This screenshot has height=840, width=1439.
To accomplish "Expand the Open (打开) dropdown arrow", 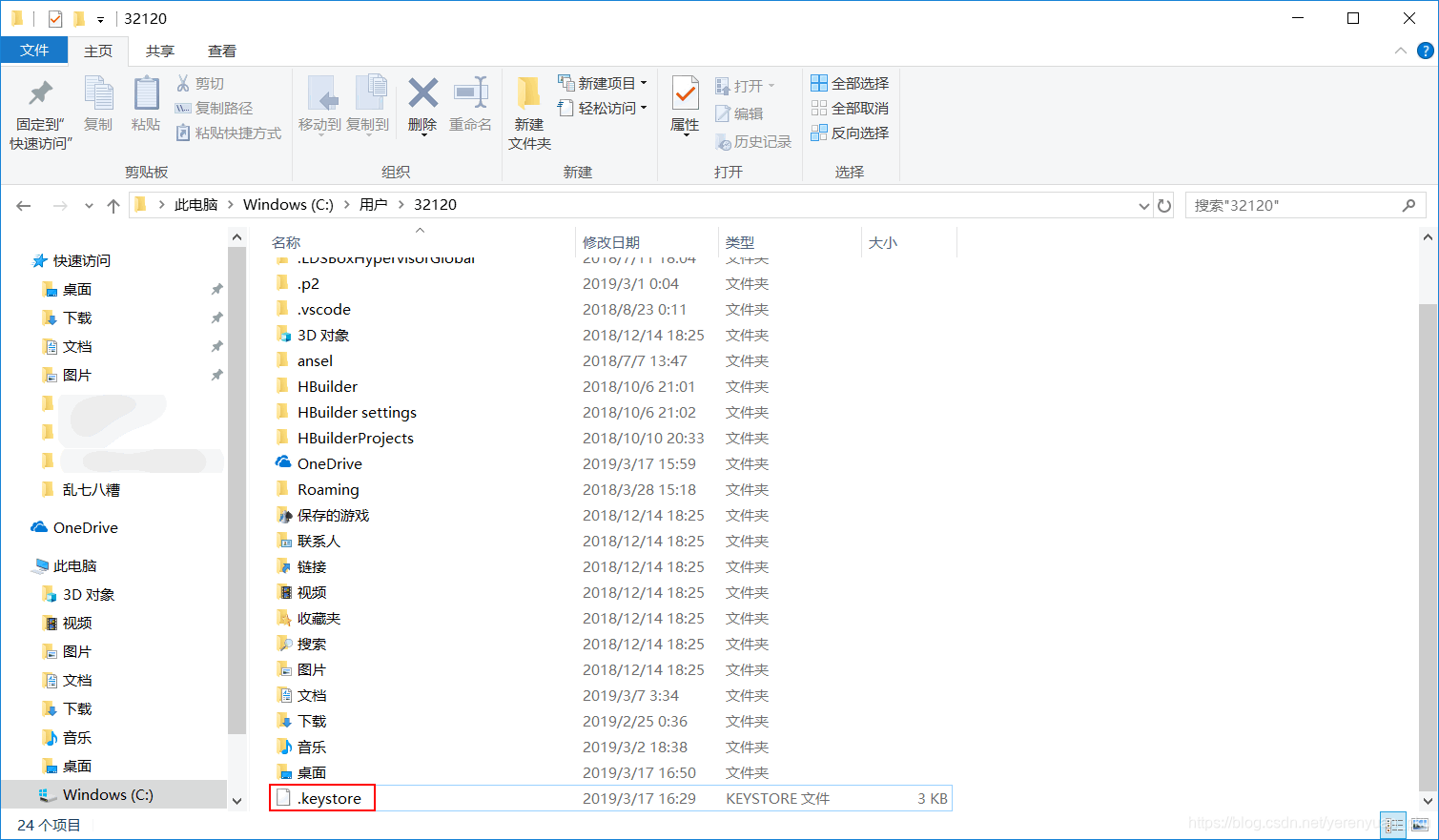I will [x=771, y=86].
